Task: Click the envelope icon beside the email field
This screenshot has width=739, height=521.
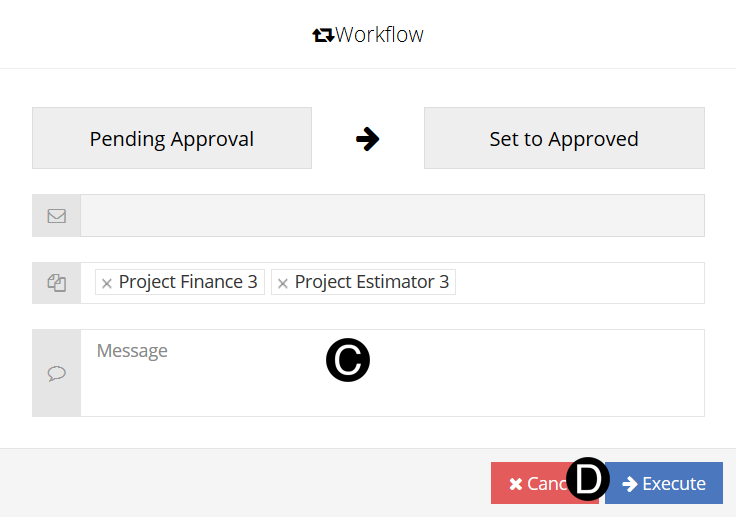Action: pos(57,215)
